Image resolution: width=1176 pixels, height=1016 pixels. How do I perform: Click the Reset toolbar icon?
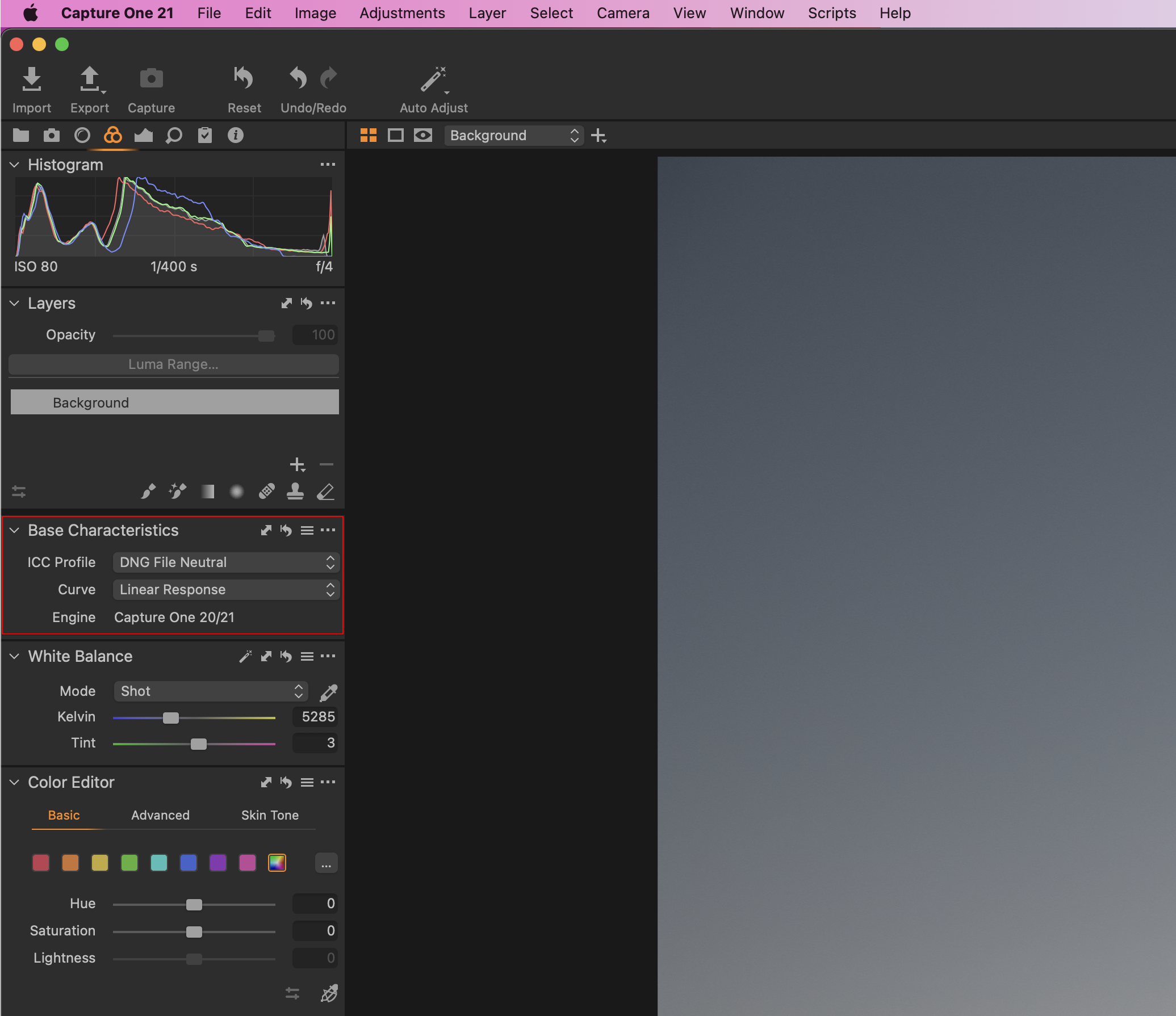(x=244, y=79)
